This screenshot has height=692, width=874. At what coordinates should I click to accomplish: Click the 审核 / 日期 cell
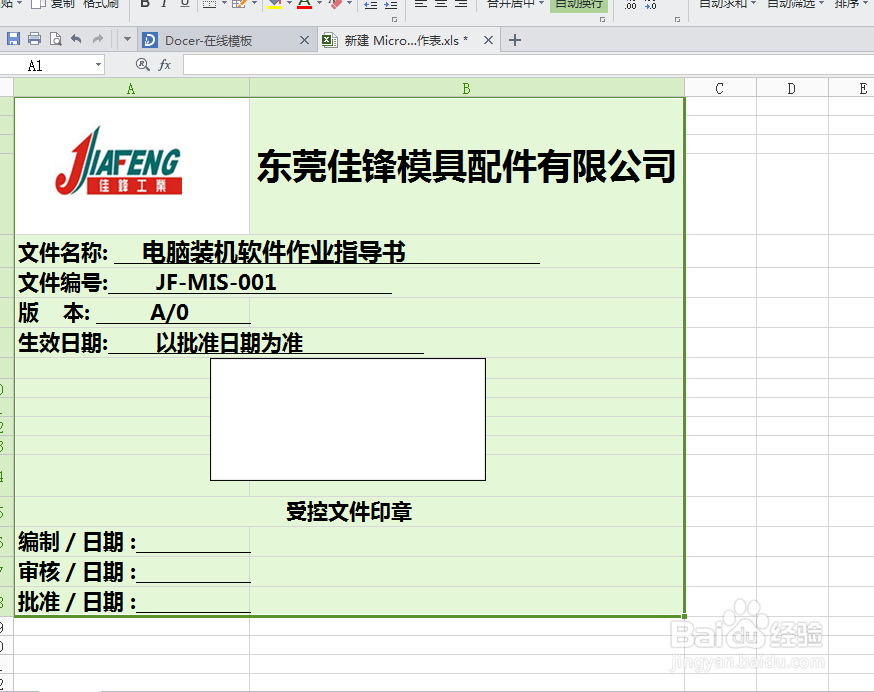[x=132, y=572]
